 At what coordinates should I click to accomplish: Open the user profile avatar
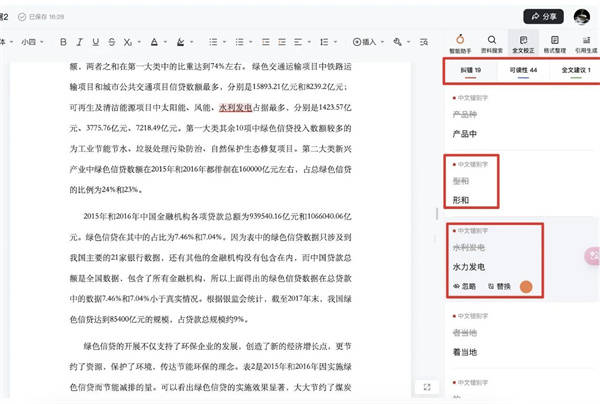(x=583, y=16)
